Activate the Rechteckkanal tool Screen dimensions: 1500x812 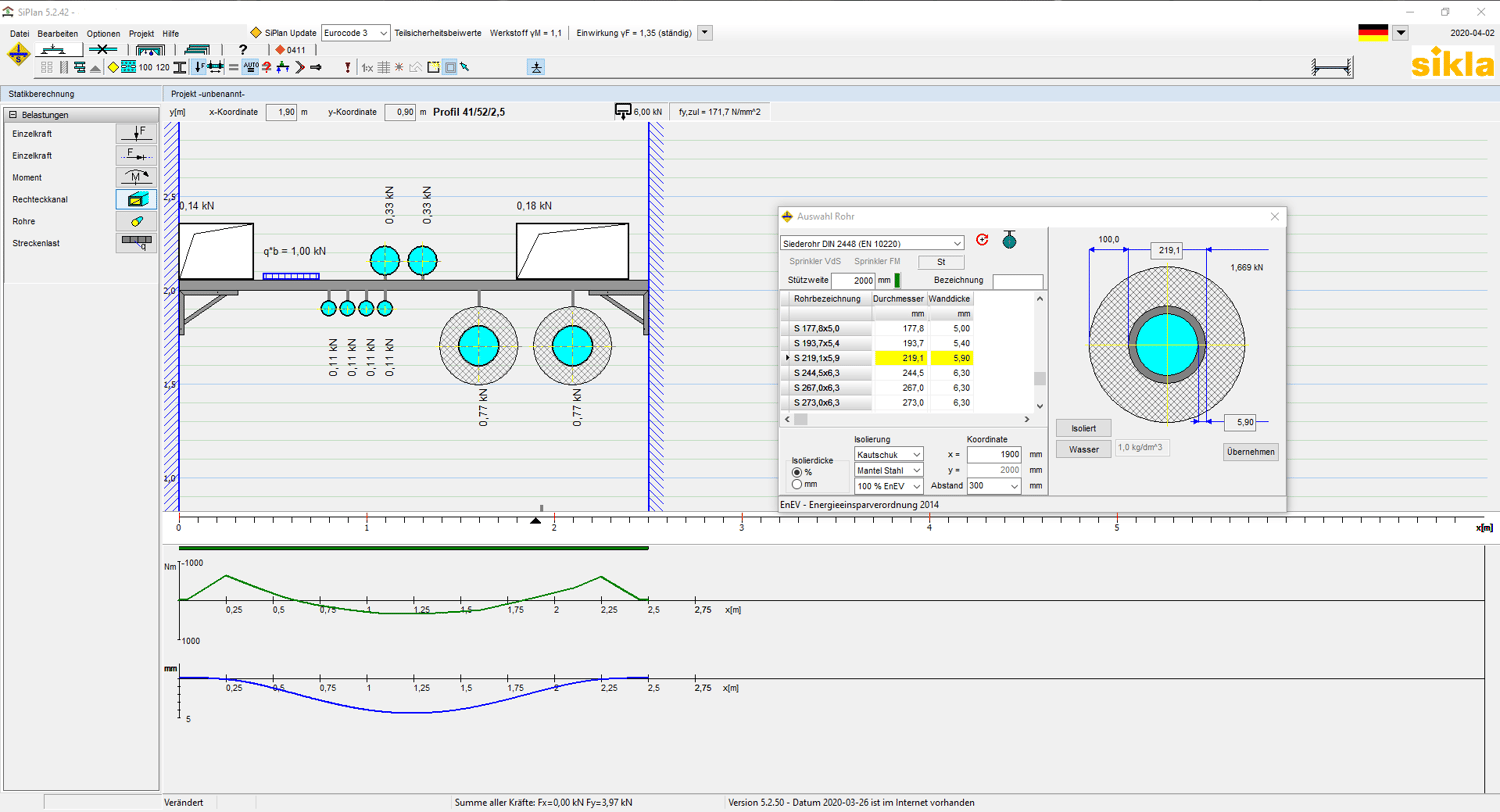[137, 199]
